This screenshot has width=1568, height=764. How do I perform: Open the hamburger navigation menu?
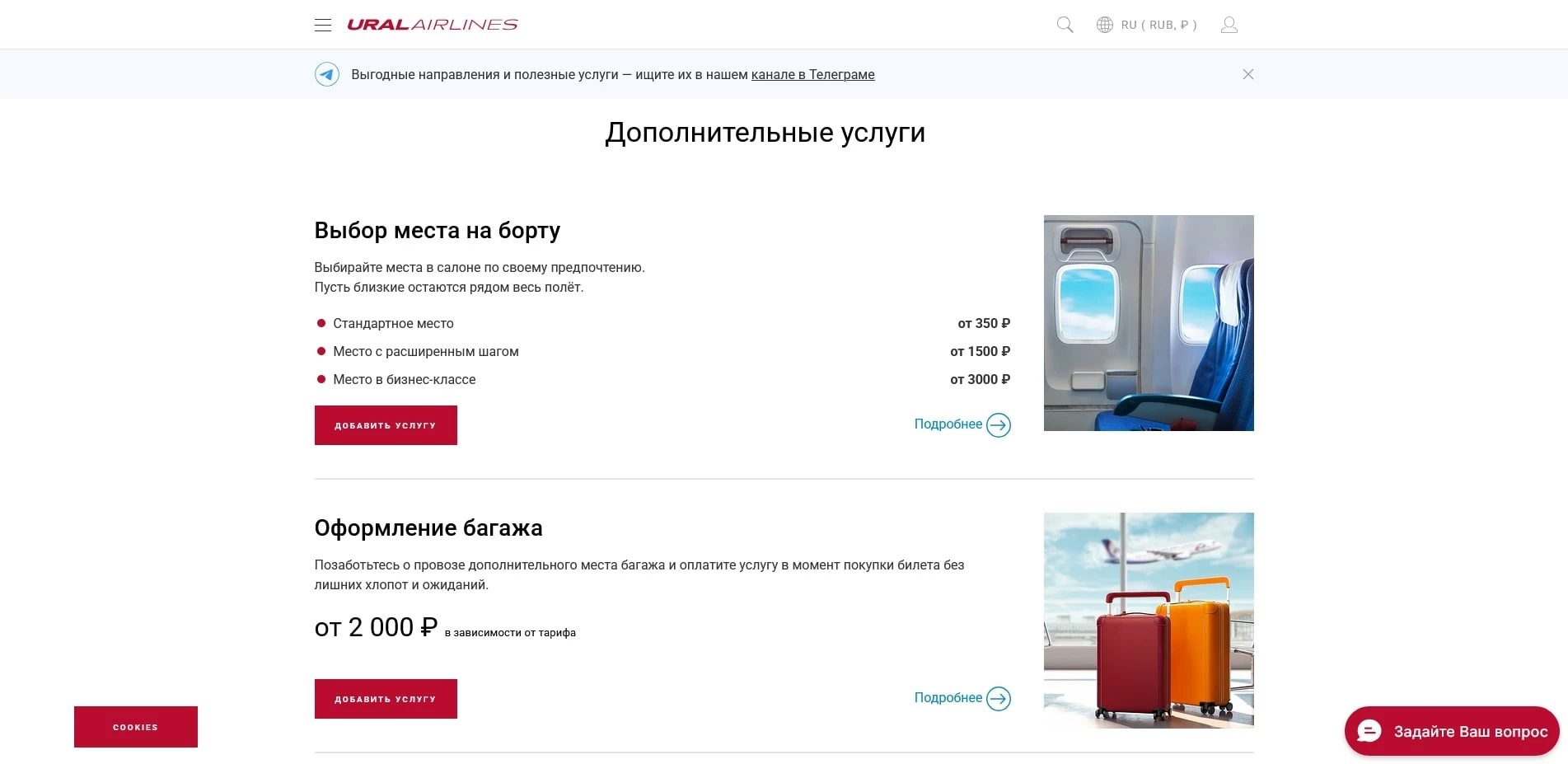pos(322,24)
